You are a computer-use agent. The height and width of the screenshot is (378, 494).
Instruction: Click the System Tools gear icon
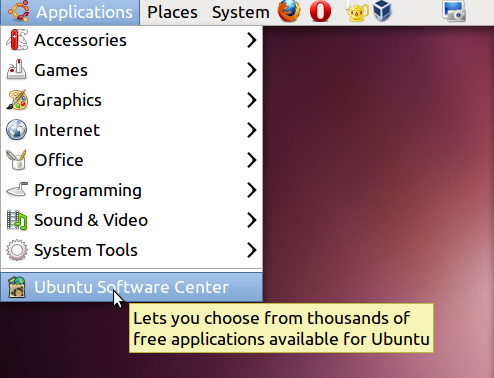pos(17,250)
